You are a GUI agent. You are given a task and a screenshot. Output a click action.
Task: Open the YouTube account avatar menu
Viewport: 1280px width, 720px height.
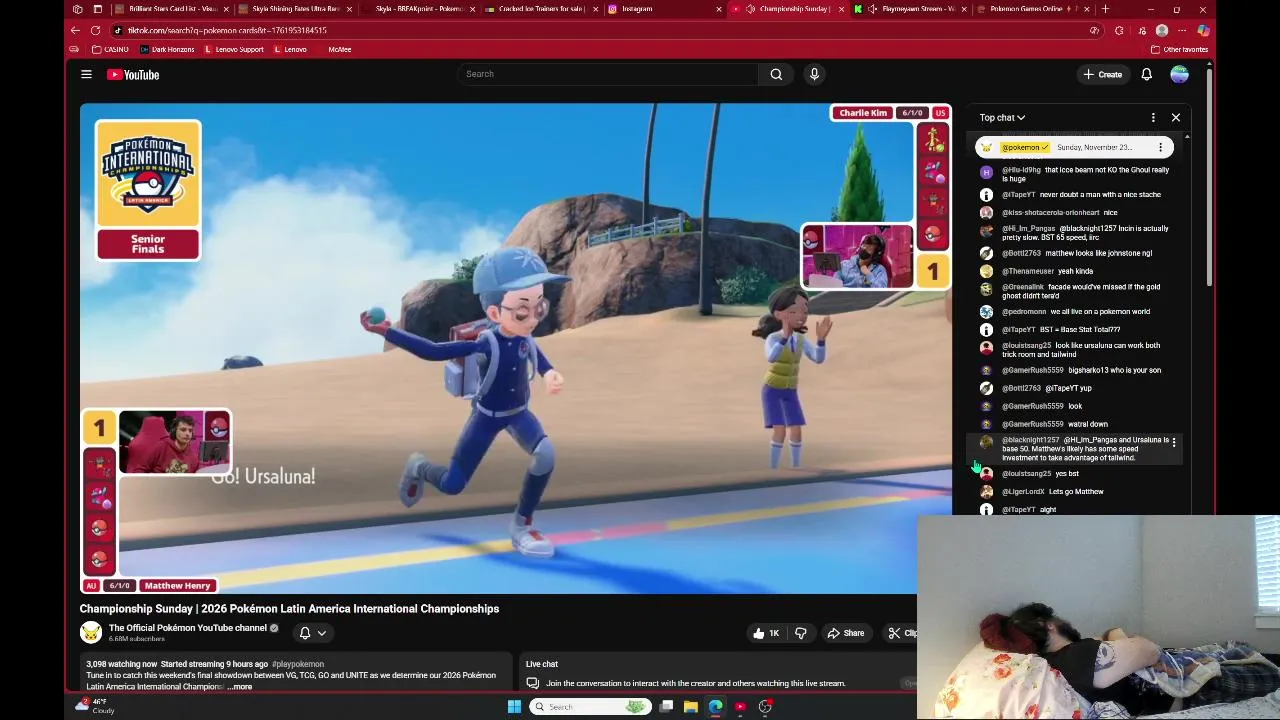click(x=1180, y=74)
